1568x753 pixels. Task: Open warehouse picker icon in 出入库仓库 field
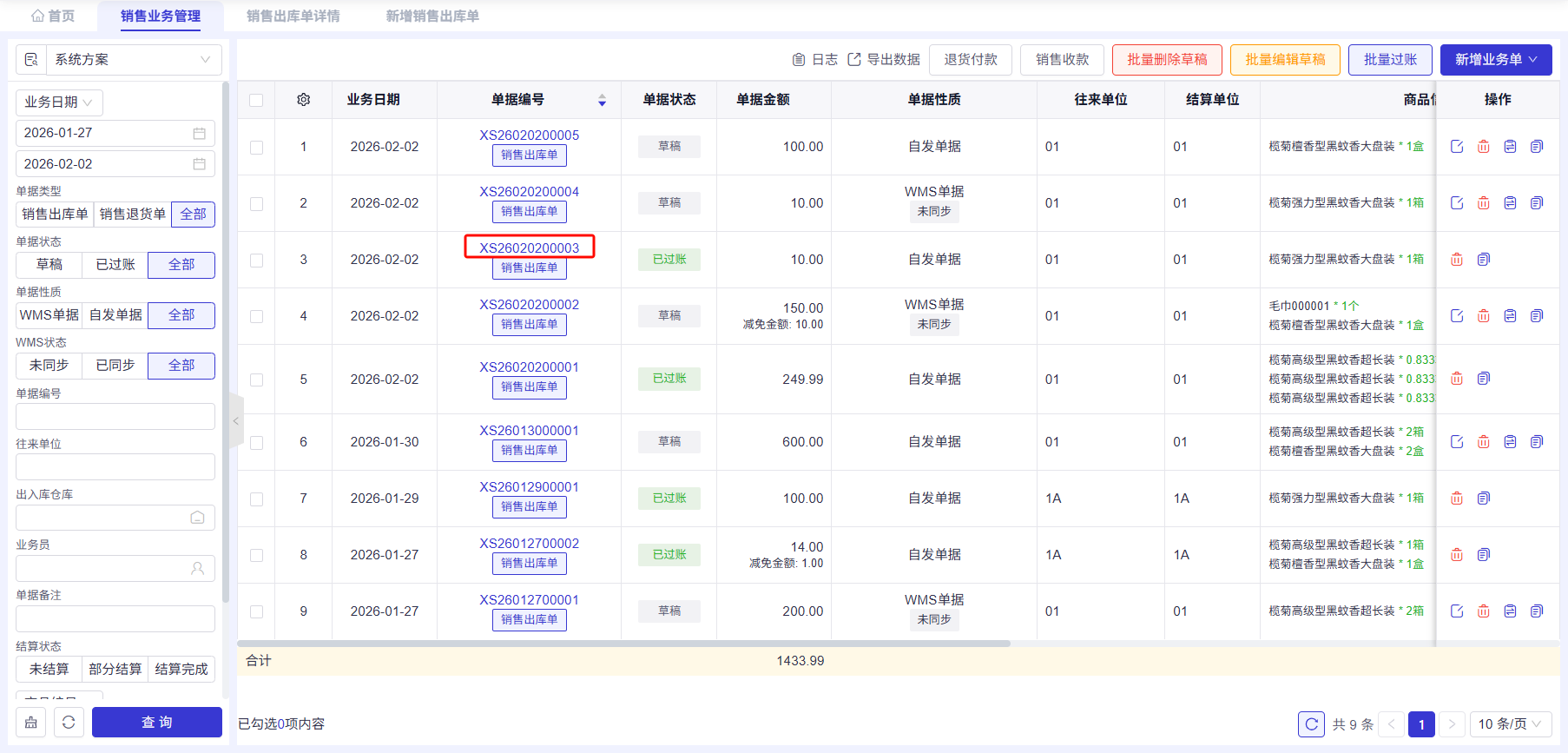pos(197,518)
